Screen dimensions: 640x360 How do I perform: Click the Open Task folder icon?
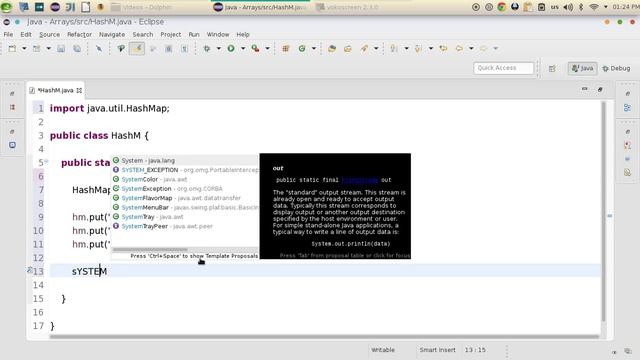(348, 49)
